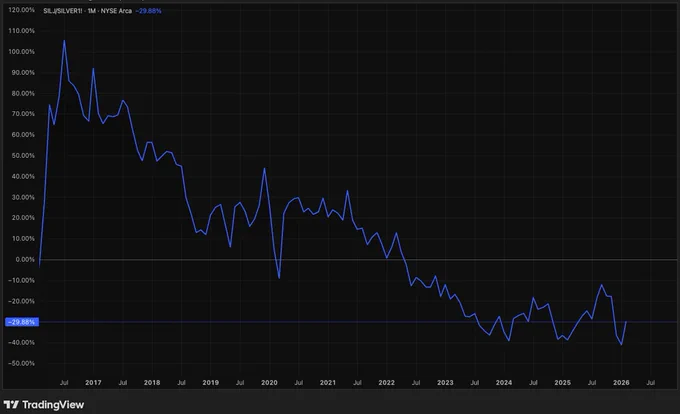The height and width of the screenshot is (414, 680).
Task: Click the 2018 time axis label
Action: coord(152,382)
